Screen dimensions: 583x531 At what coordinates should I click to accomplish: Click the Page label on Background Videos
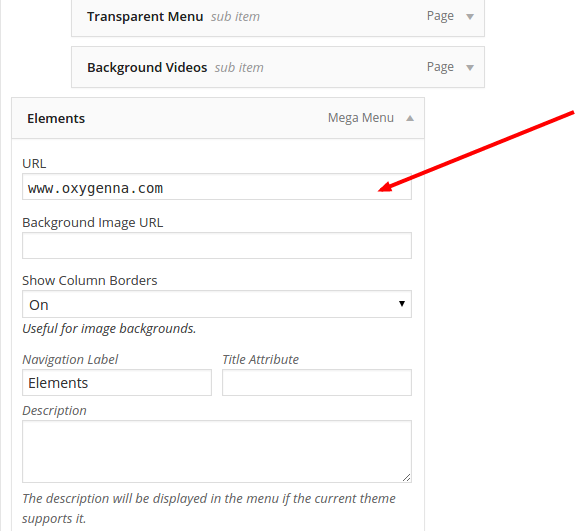tap(440, 67)
